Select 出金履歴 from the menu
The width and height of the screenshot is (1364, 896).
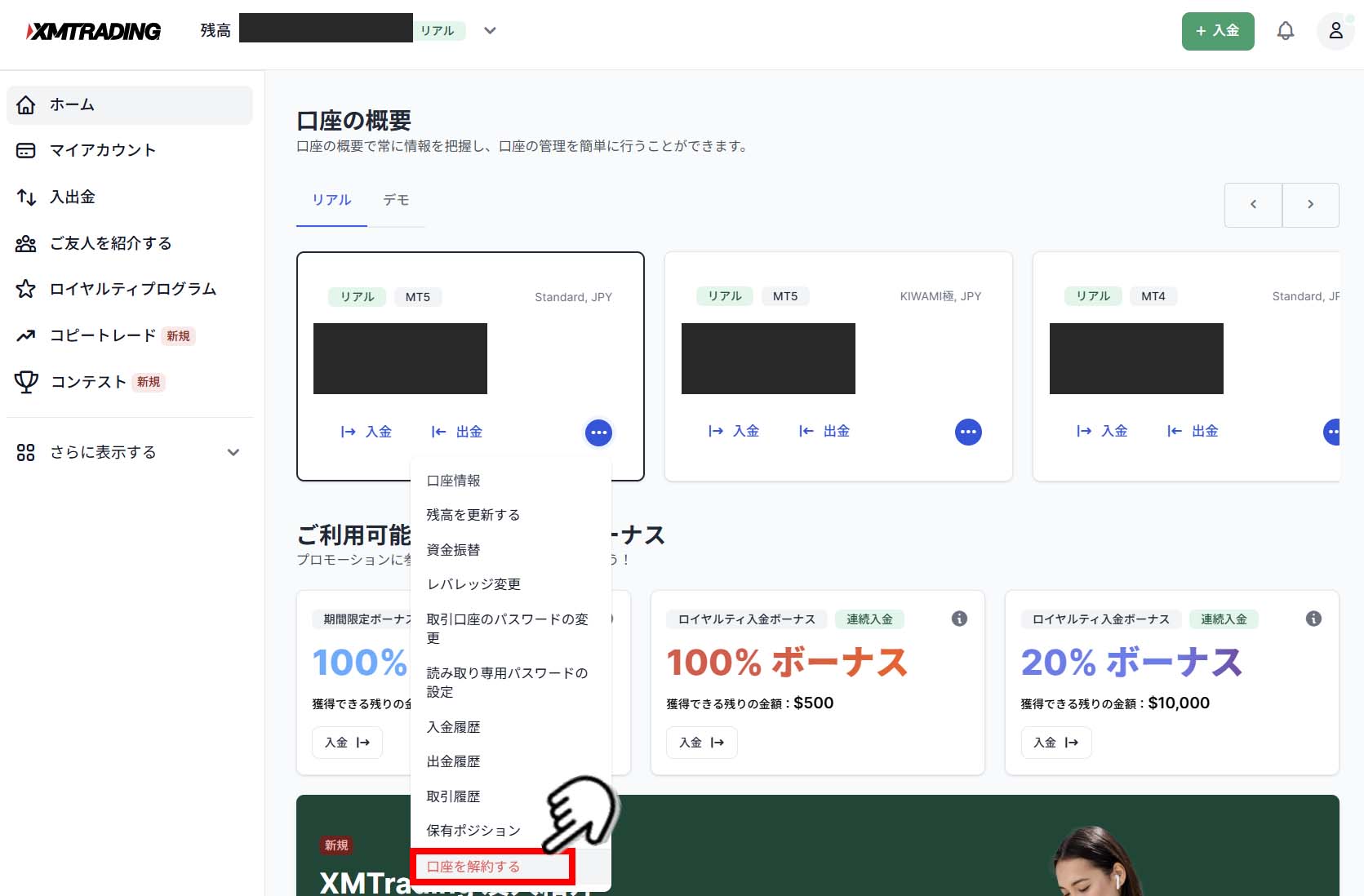tap(511, 761)
